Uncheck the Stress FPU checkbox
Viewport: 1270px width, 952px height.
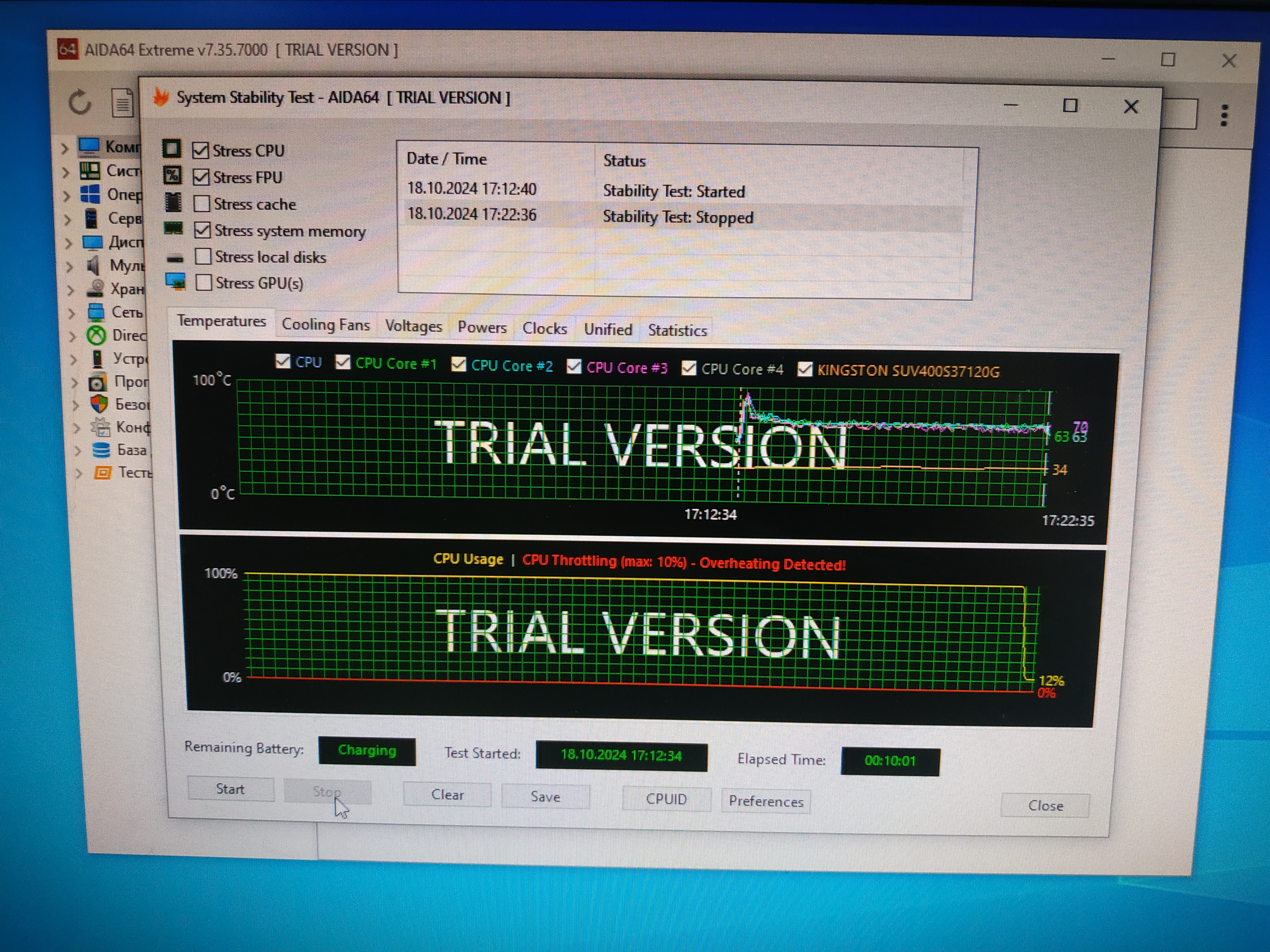(x=200, y=177)
